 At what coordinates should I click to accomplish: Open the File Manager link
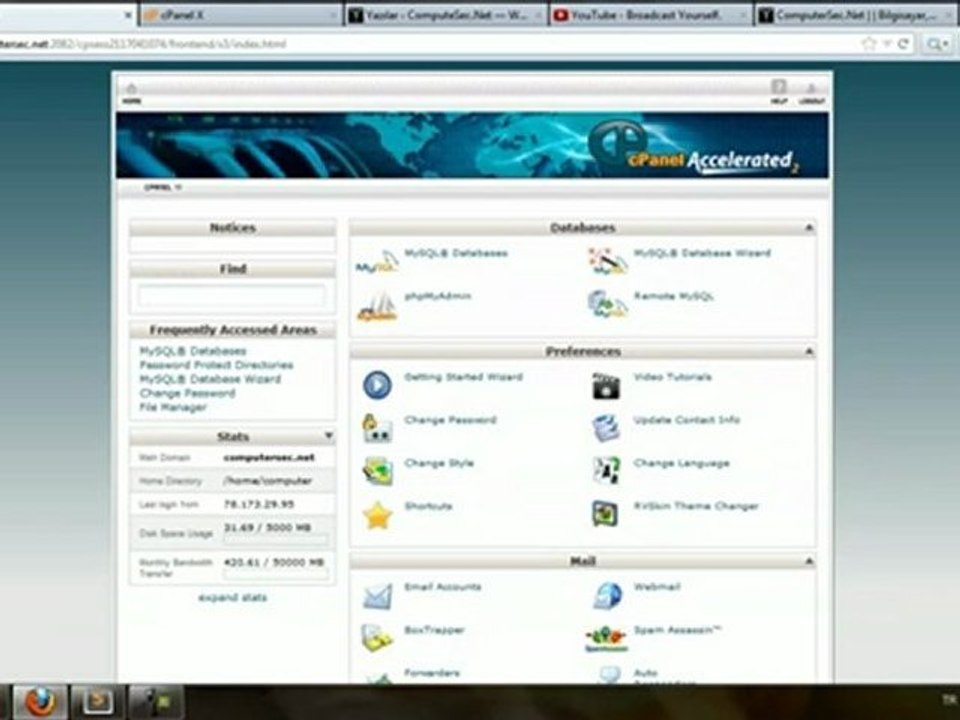click(173, 408)
